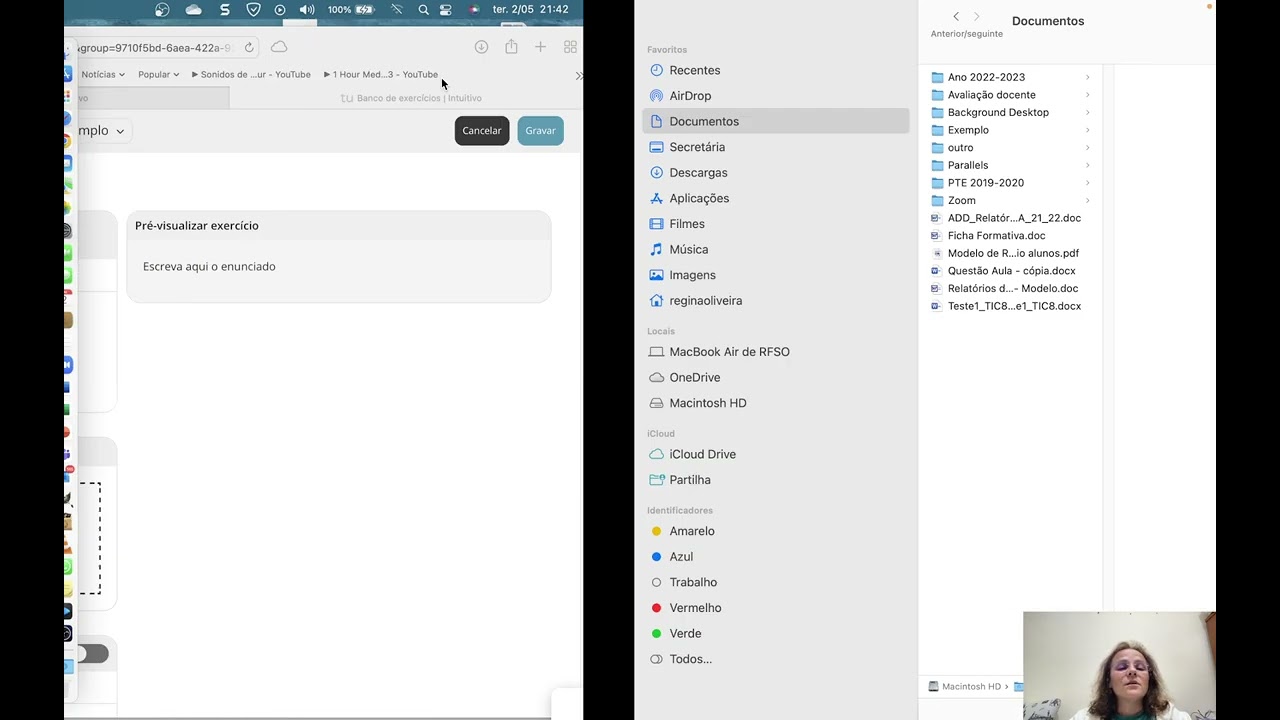
Task: Select file Ficha Formativa.doc
Action: 1010,235
